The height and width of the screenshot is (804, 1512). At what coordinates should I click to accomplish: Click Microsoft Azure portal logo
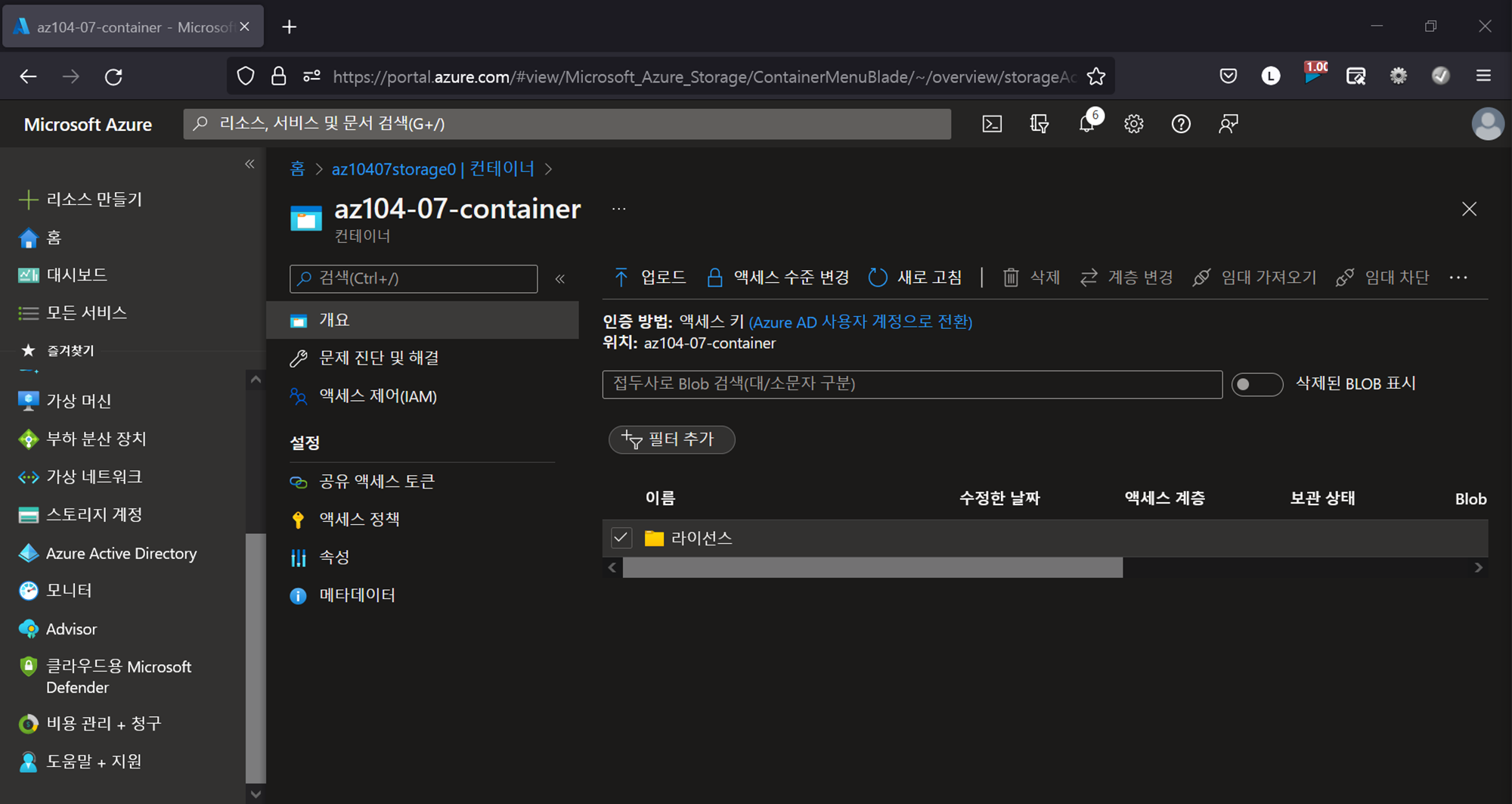88,124
